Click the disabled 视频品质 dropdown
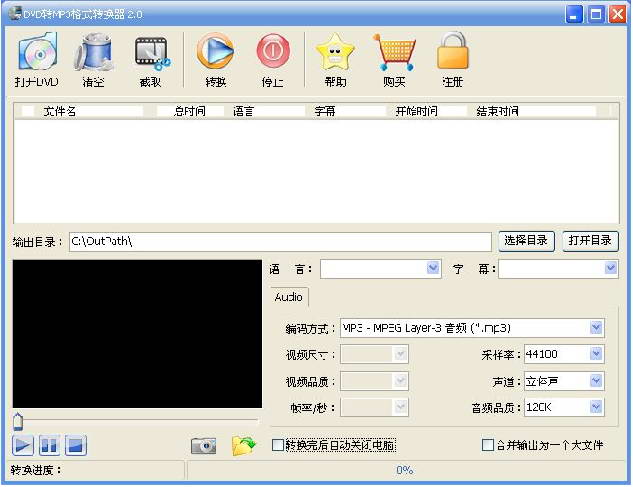Viewport: 633px width, 487px height. tap(374, 381)
